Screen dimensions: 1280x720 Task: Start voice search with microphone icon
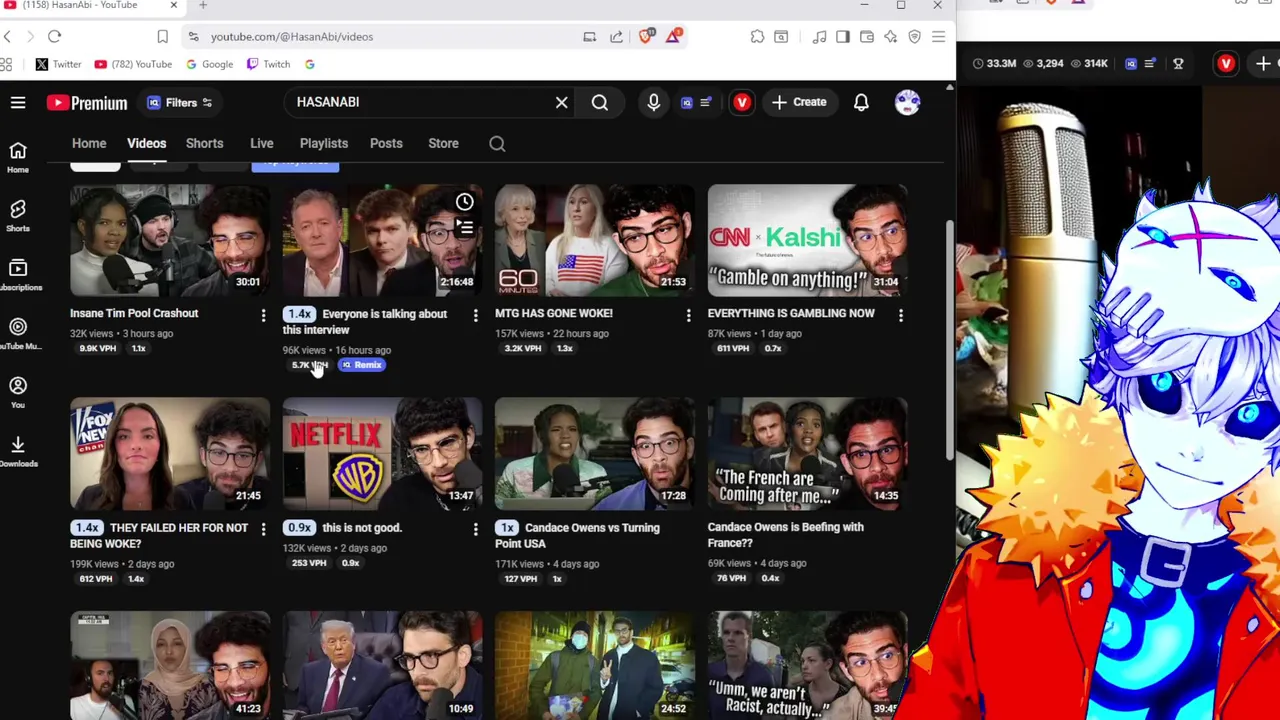click(x=653, y=102)
